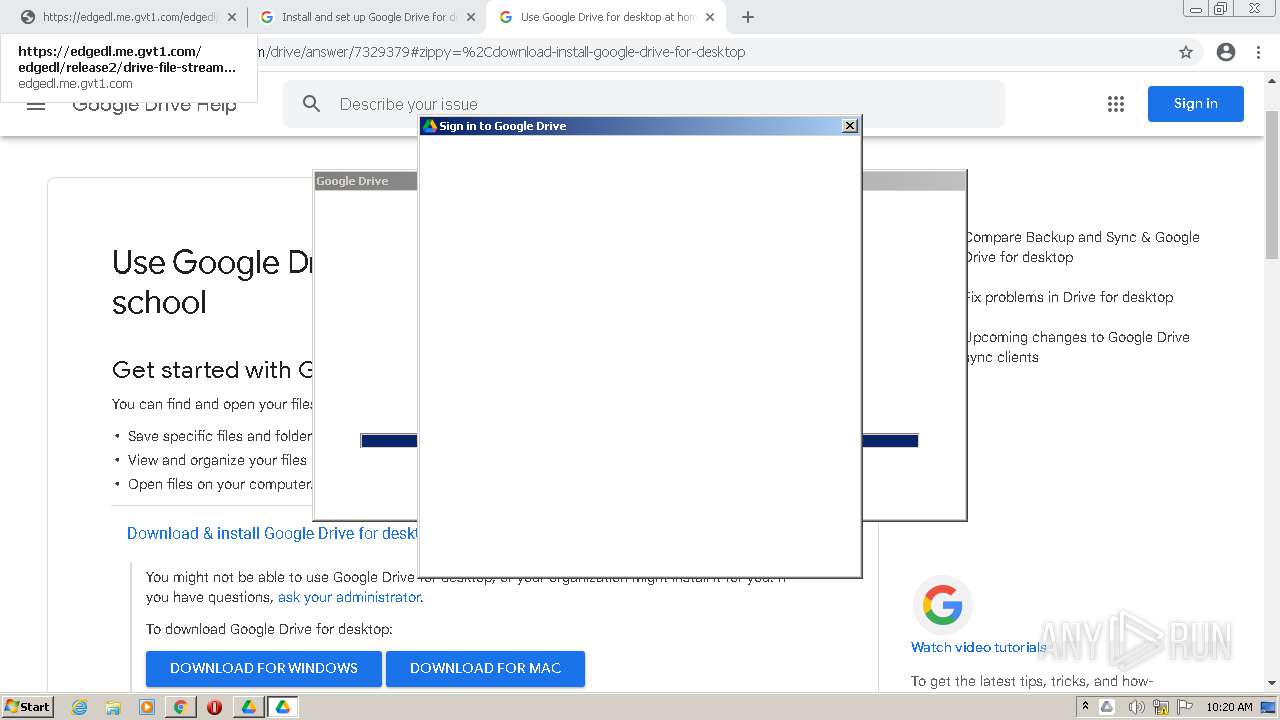The height and width of the screenshot is (720, 1280).
Task: Follow the 'ask your administrator' link
Action: tap(349, 597)
